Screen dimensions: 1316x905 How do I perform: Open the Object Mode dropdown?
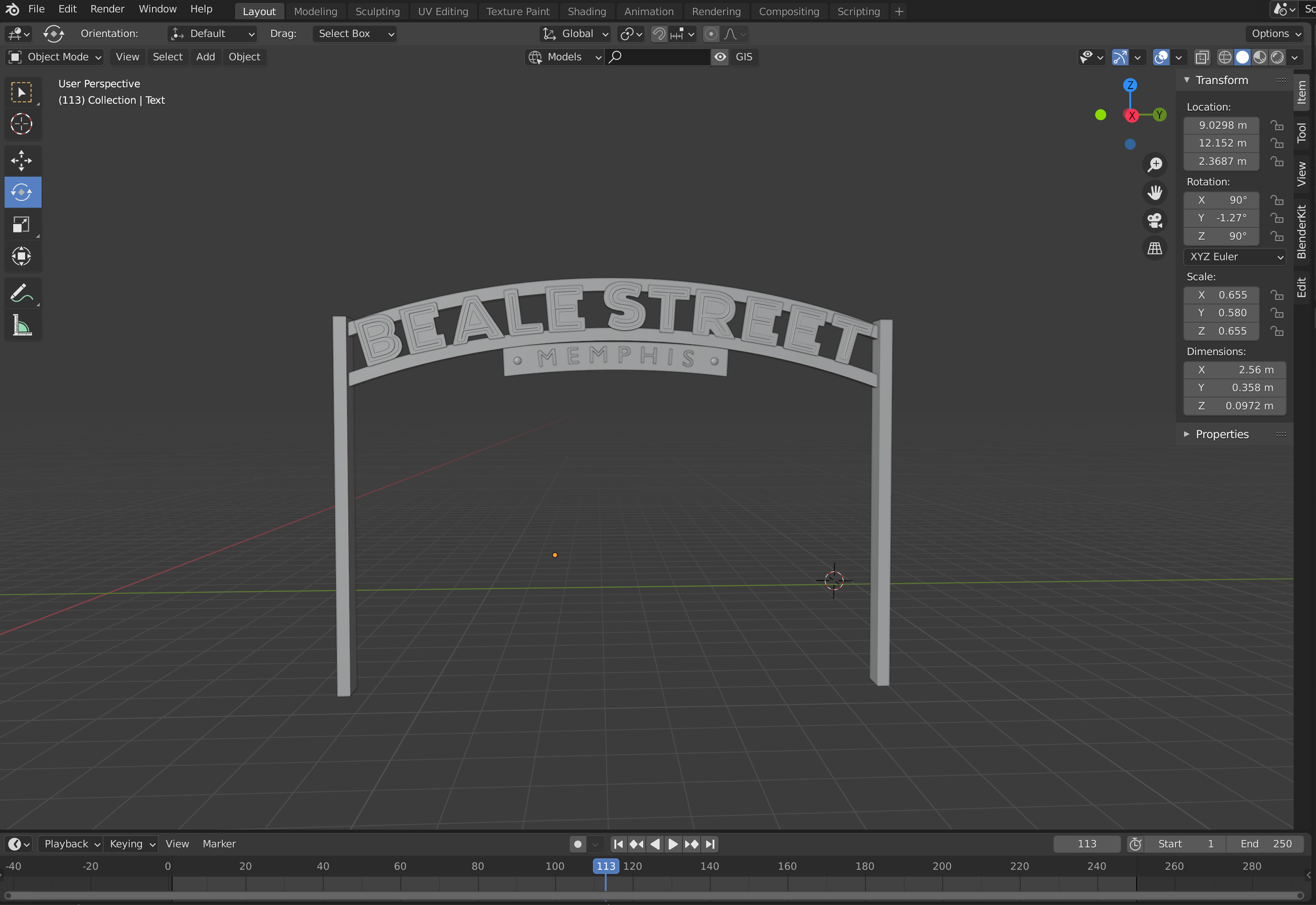(55, 57)
